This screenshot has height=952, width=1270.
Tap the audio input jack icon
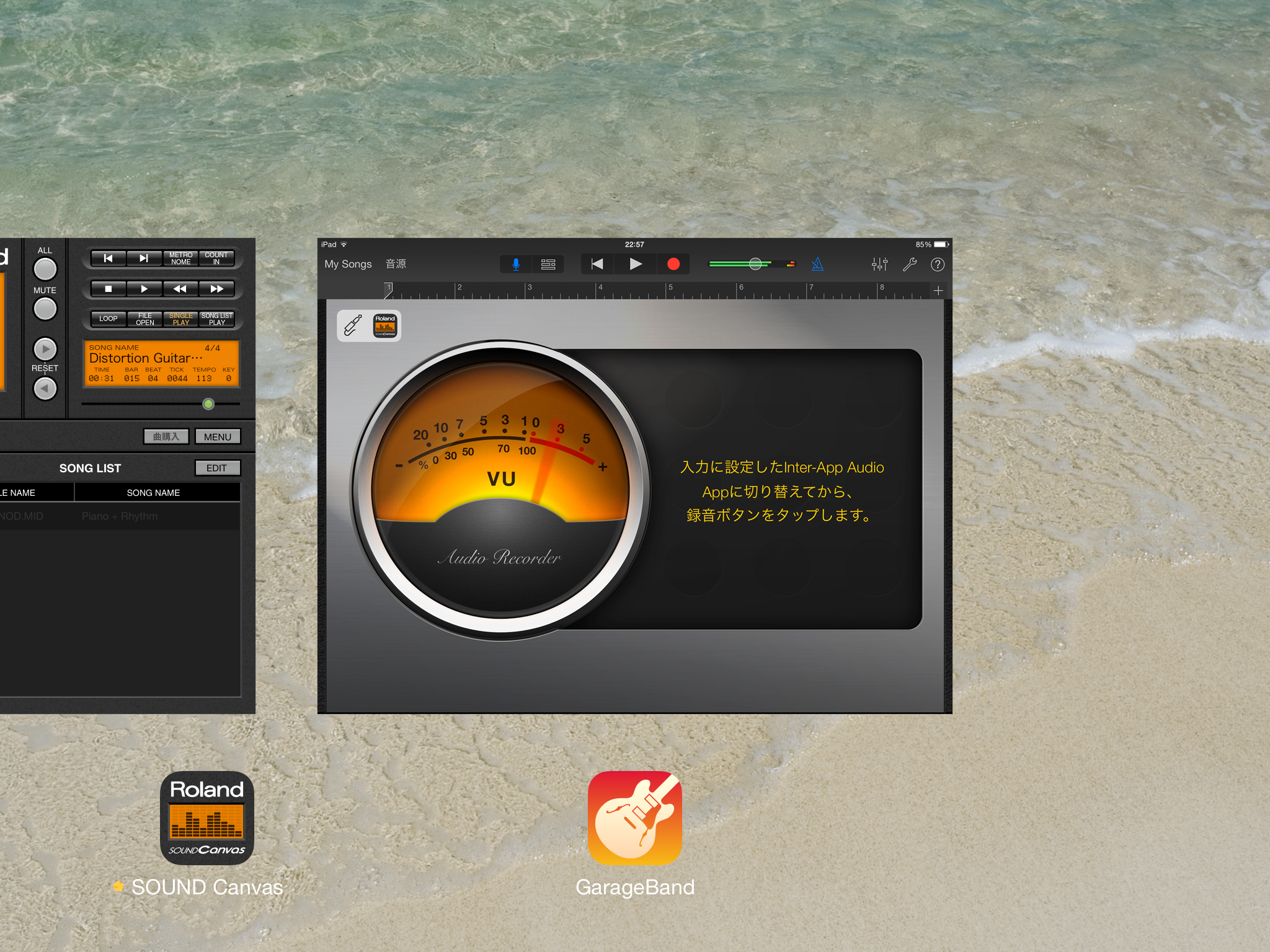353,325
